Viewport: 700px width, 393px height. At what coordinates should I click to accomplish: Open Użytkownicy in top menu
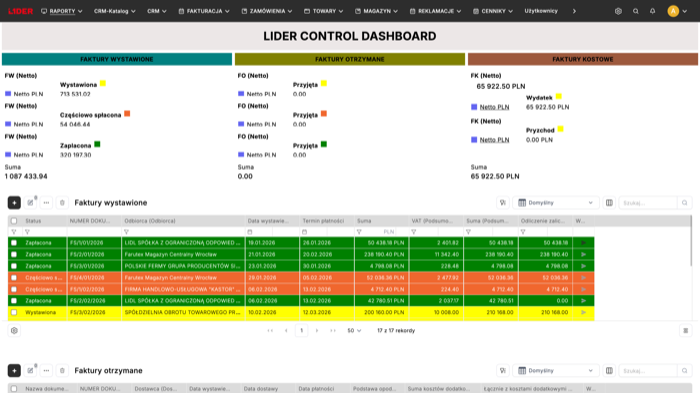click(x=541, y=11)
